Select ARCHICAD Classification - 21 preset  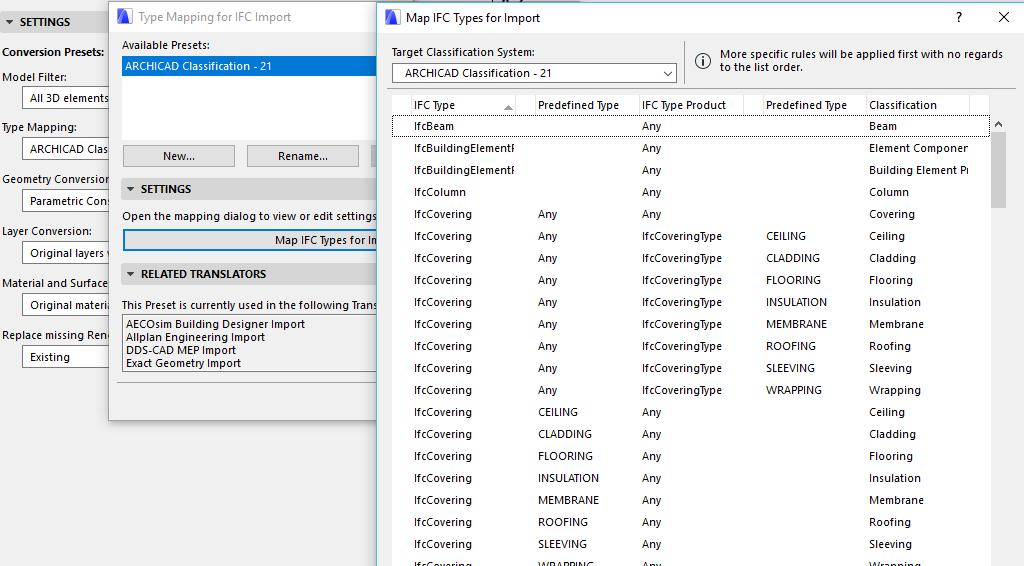point(249,66)
